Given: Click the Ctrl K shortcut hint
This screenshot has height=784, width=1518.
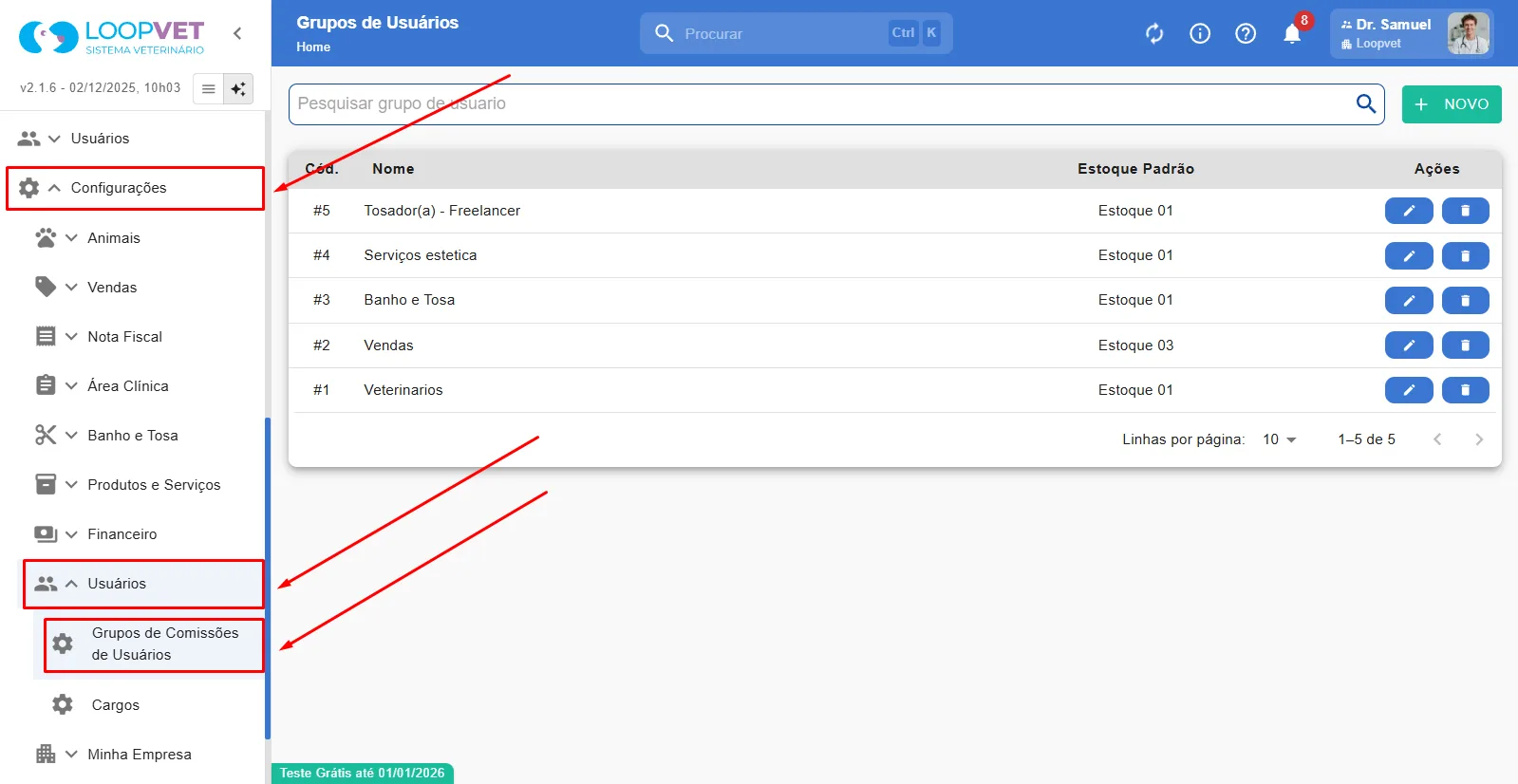Looking at the screenshot, I should pyautogui.click(x=914, y=33).
